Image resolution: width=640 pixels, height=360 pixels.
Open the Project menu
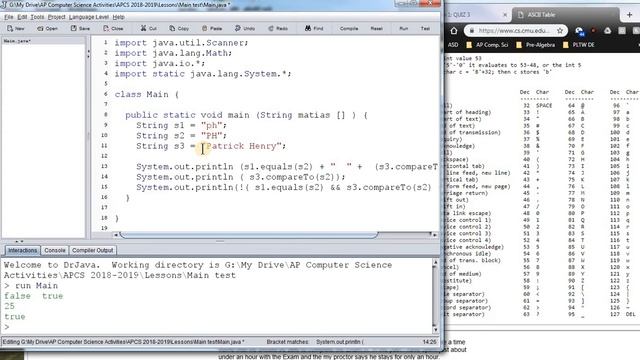click(x=56, y=17)
